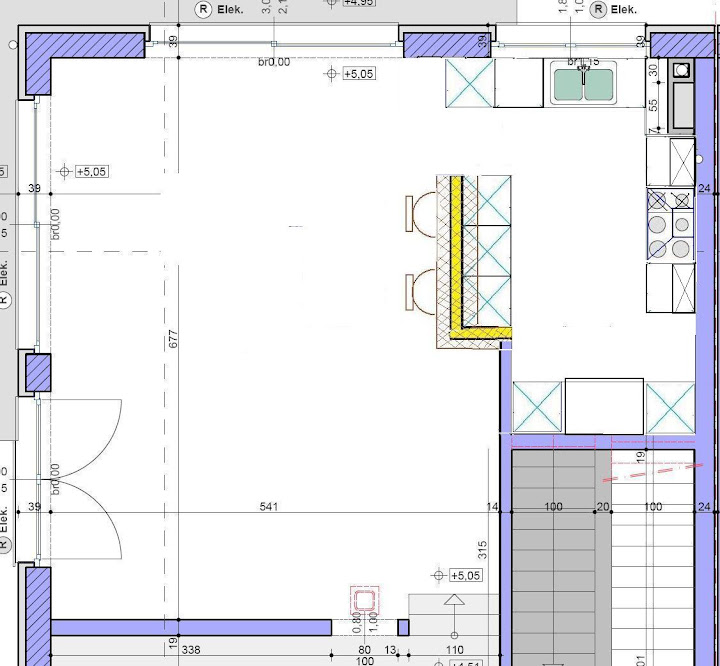The image size is (720, 666).
Task: Click the small square appliance above 30
Action: (x=682, y=70)
